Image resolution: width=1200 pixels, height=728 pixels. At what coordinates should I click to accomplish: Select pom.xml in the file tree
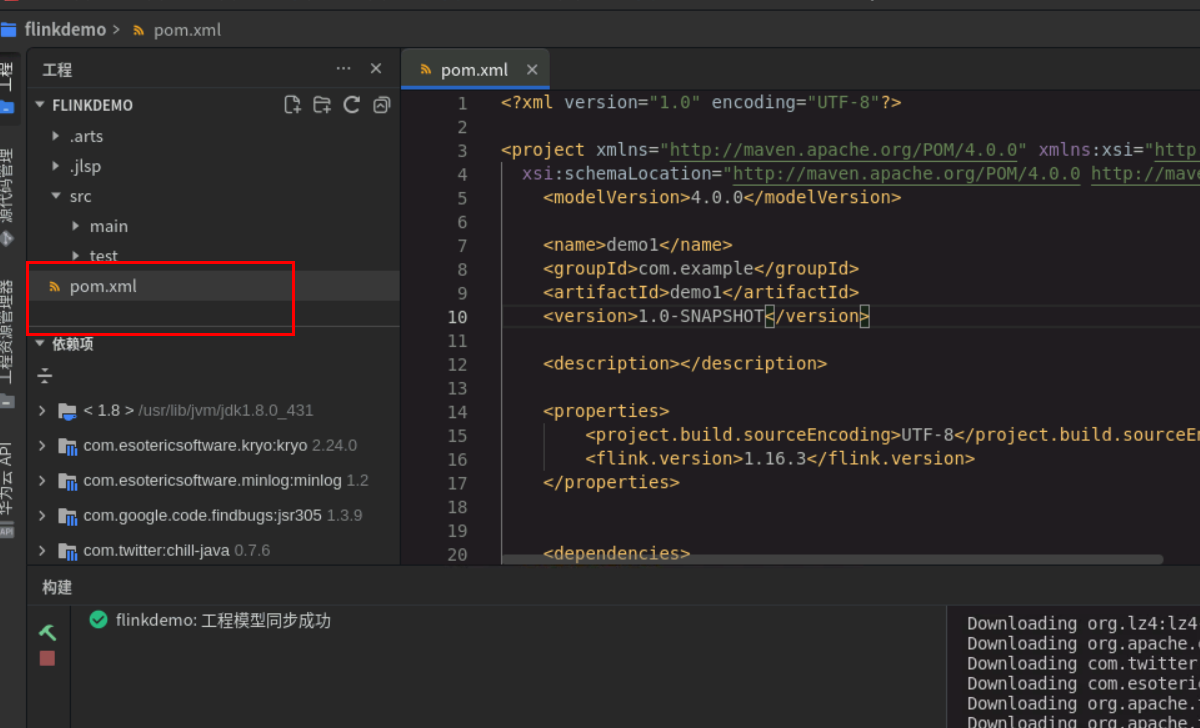click(x=102, y=287)
